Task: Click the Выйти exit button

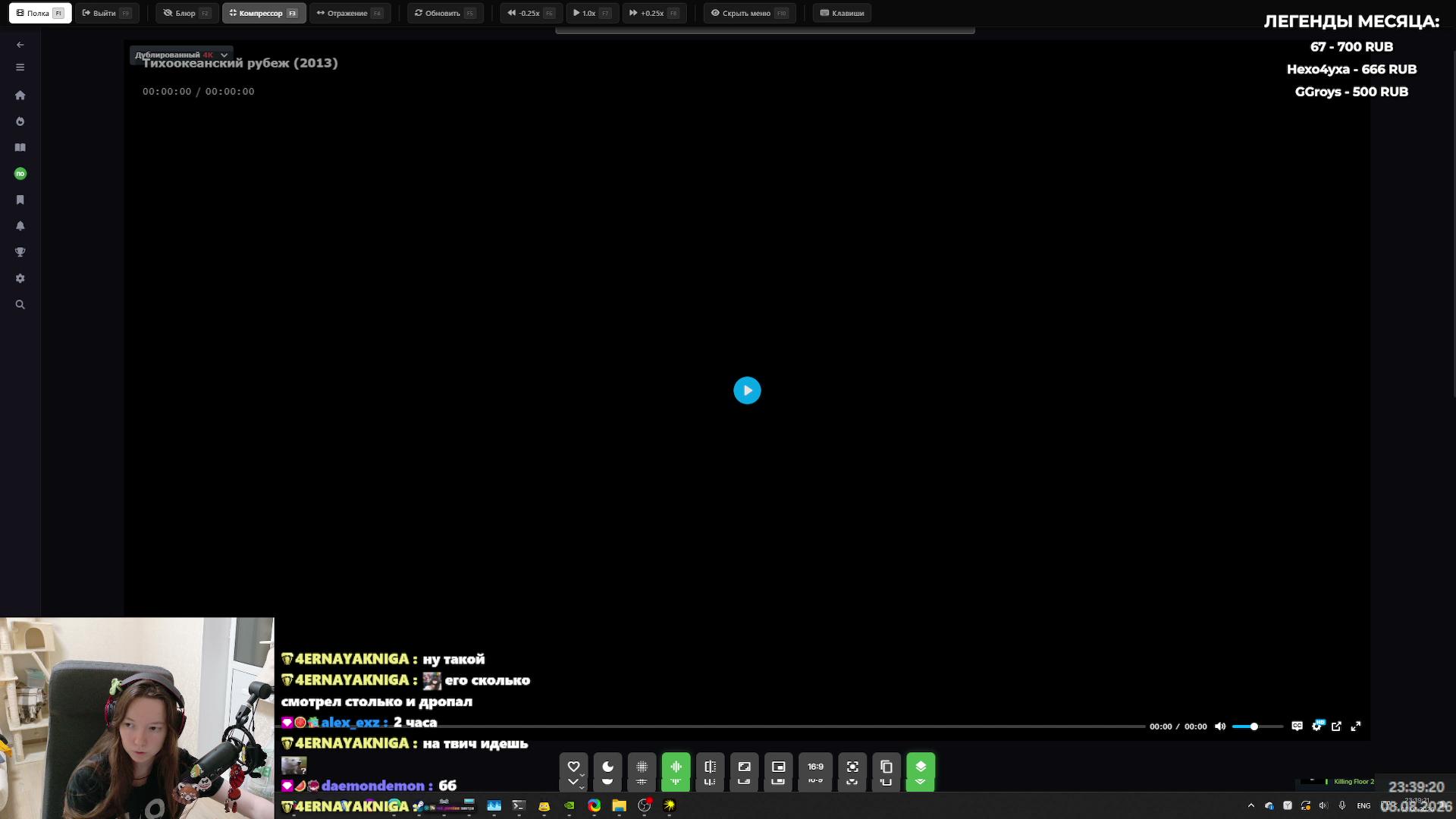Action: click(107, 13)
